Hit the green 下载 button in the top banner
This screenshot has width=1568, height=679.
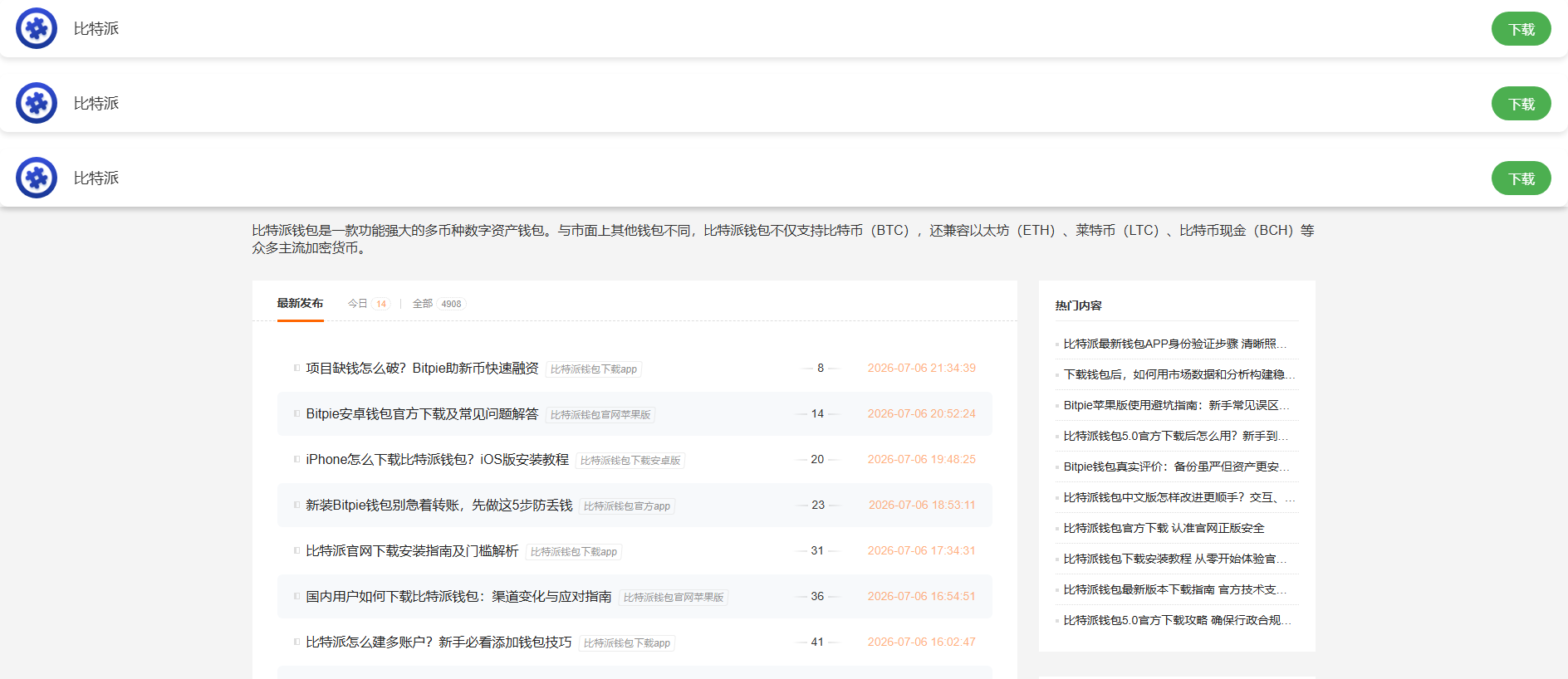(1521, 29)
